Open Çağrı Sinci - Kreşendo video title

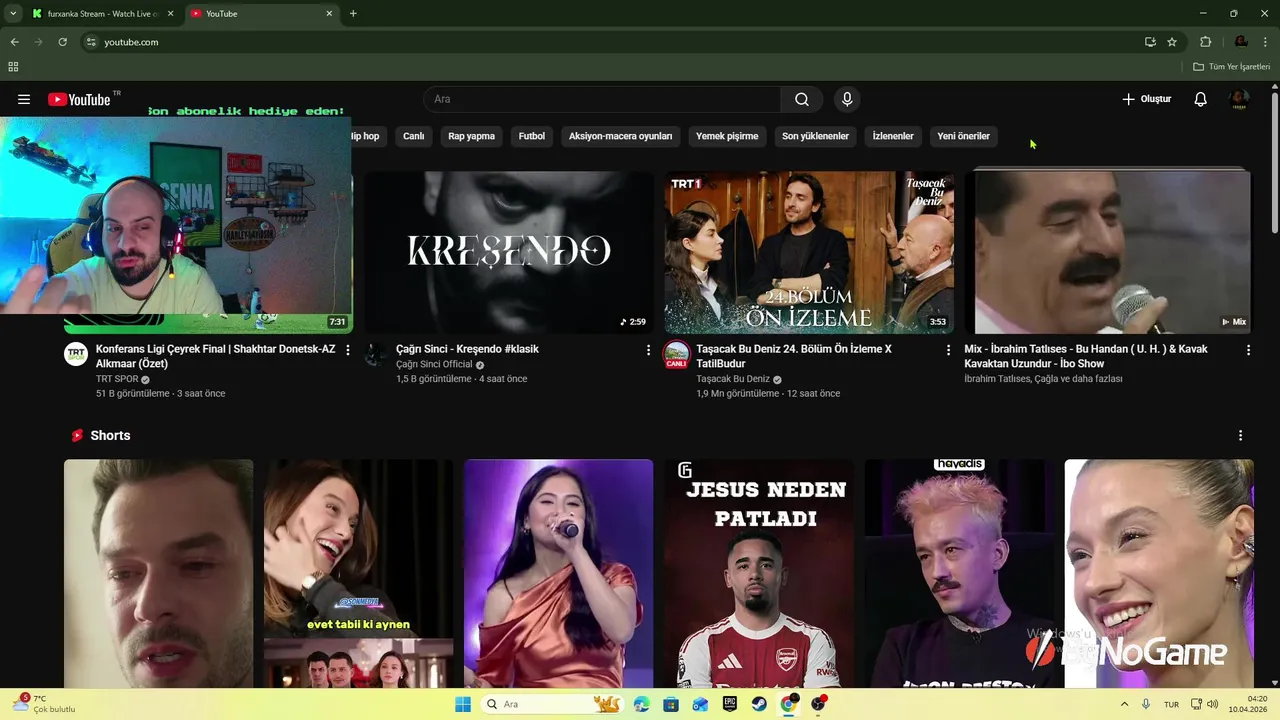pos(467,349)
